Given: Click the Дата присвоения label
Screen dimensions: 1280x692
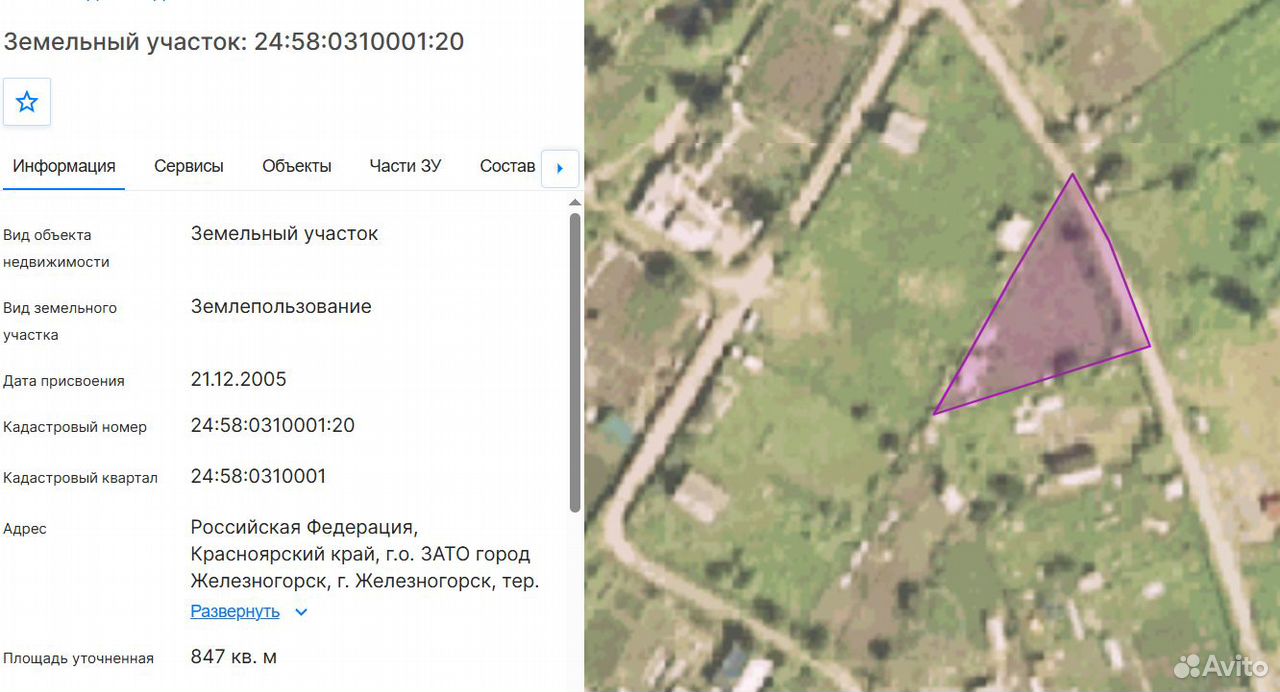Looking at the screenshot, I should [x=64, y=381].
